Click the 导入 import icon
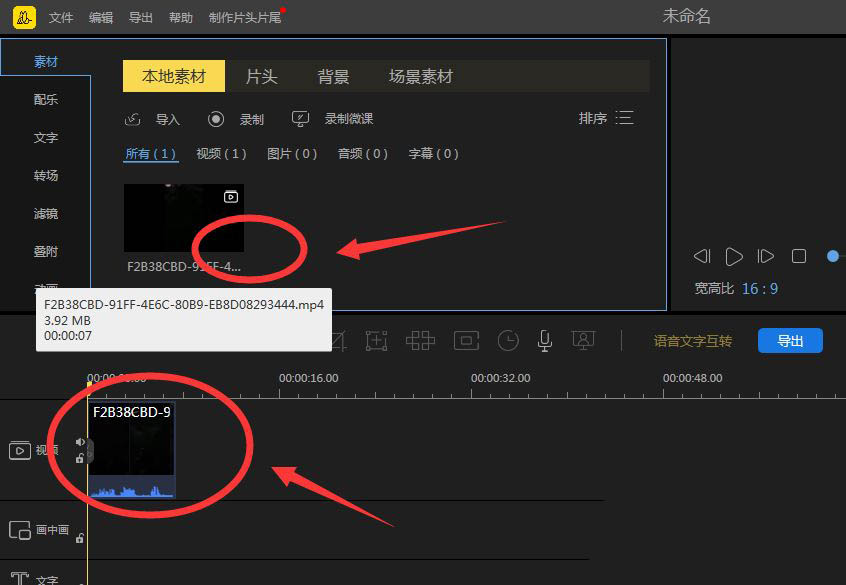Viewport: 846px width, 585px height. (134, 119)
